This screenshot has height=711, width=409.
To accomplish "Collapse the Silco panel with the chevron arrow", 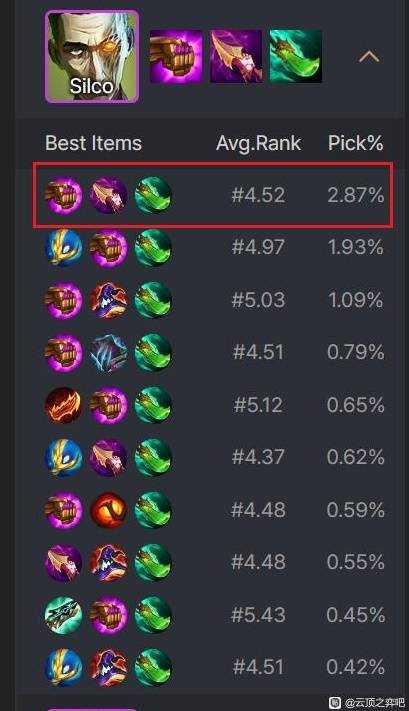I will pos(369,57).
